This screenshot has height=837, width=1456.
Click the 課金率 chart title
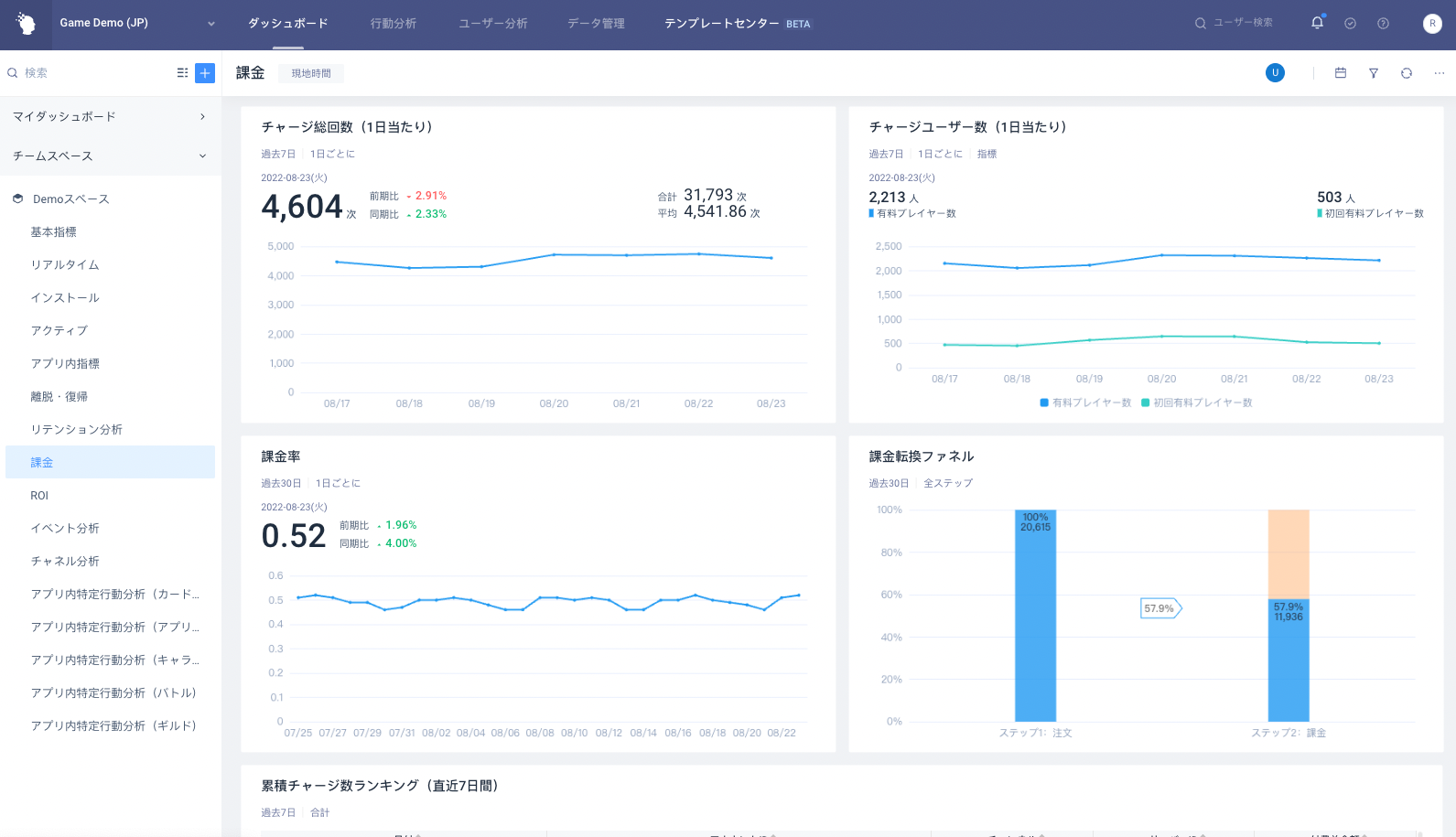[x=281, y=456]
